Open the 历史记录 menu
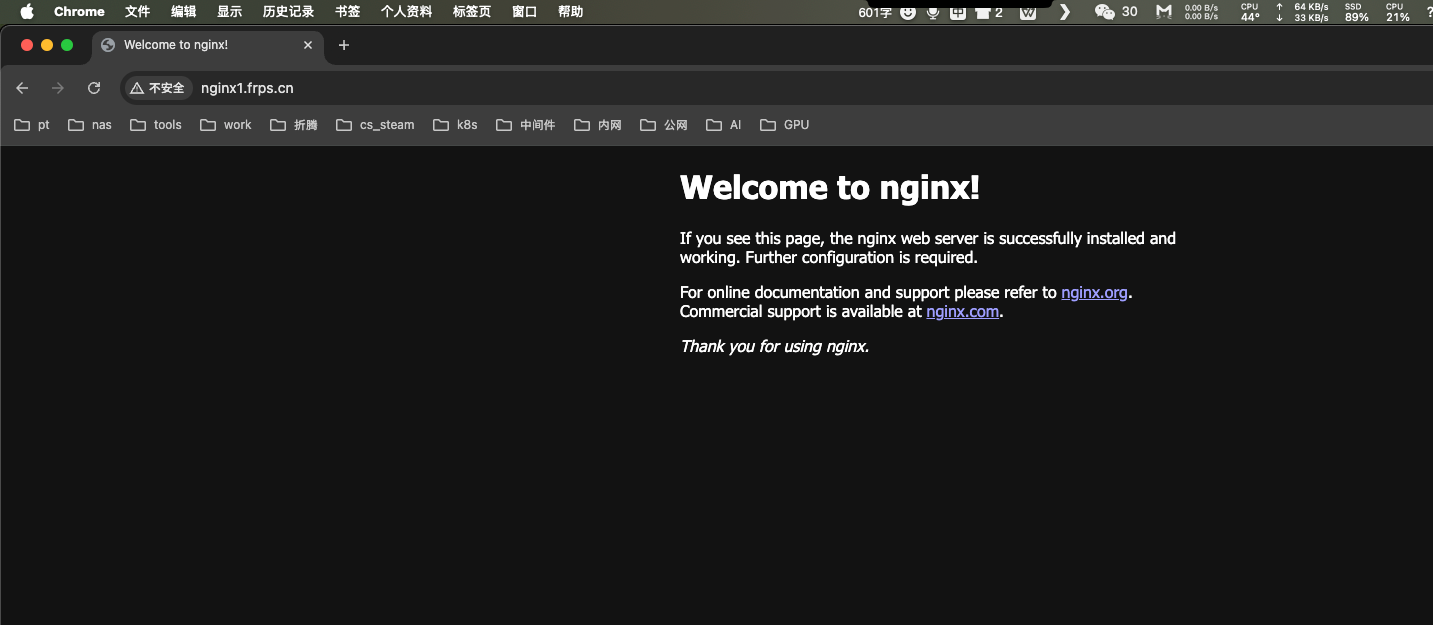The width and height of the screenshot is (1433, 625). tap(288, 12)
